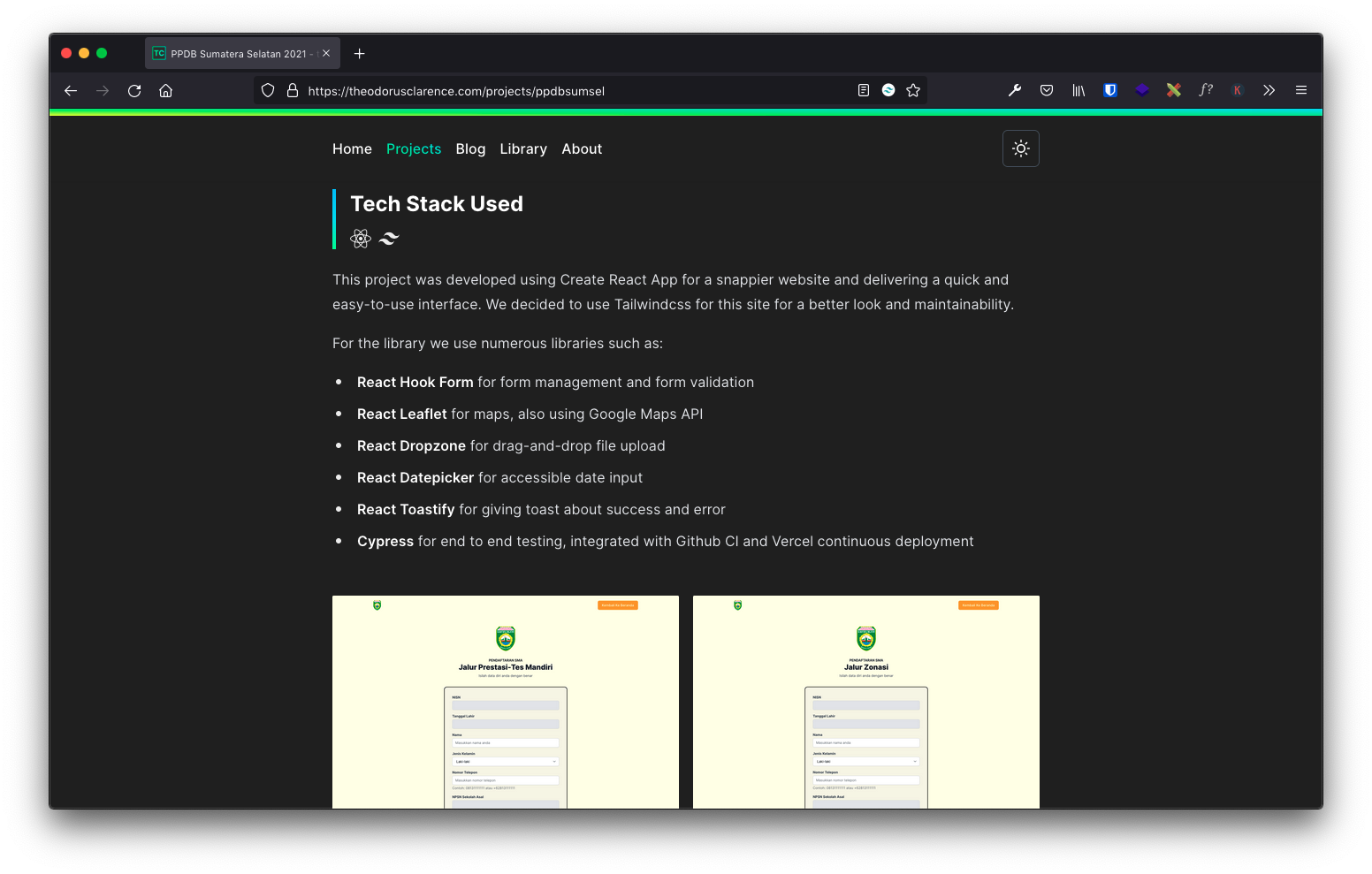
Task: Click the Tailwind CSS icon
Action: pos(389,239)
